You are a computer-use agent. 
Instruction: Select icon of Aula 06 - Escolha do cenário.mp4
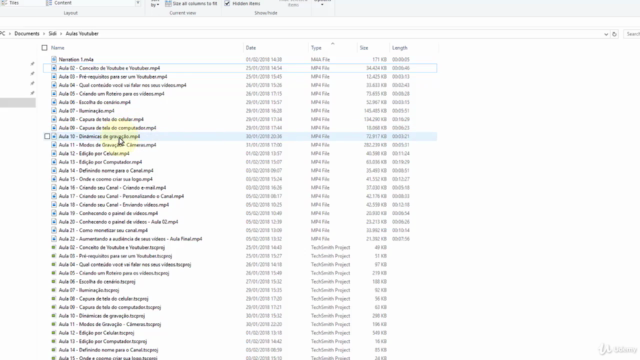pos(54,102)
